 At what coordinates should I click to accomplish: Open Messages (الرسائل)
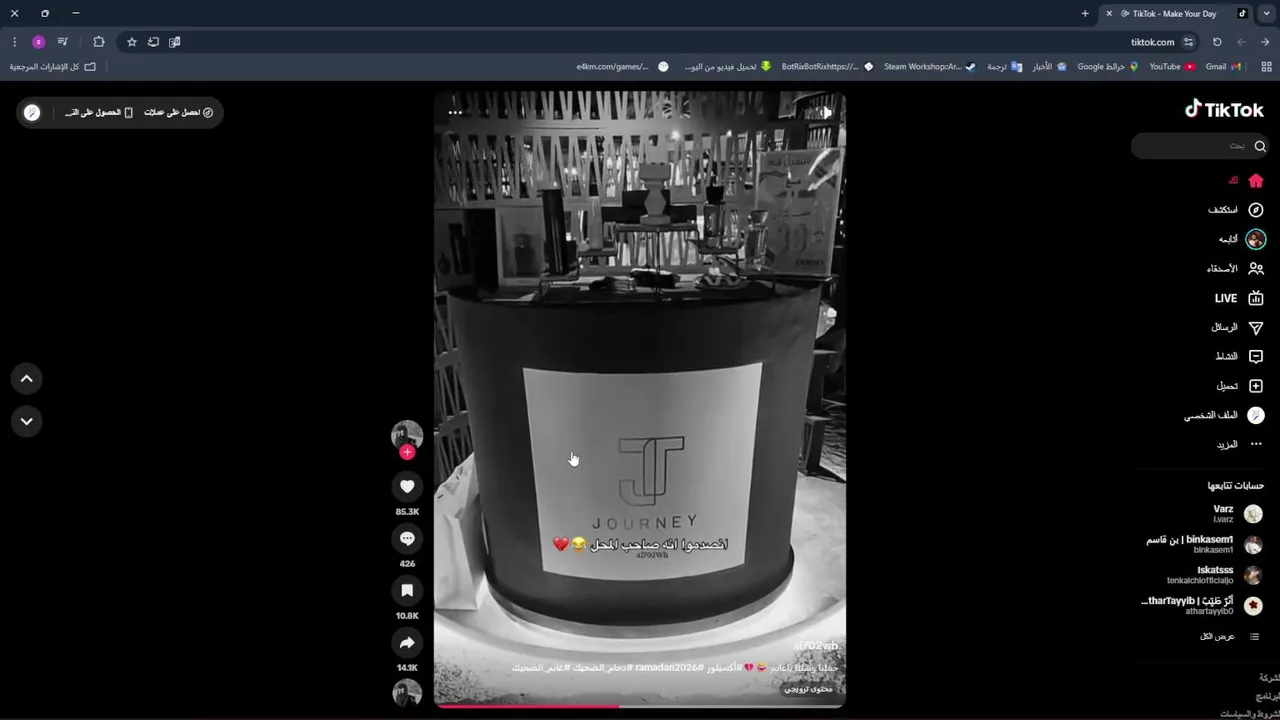[x=1238, y=327]
